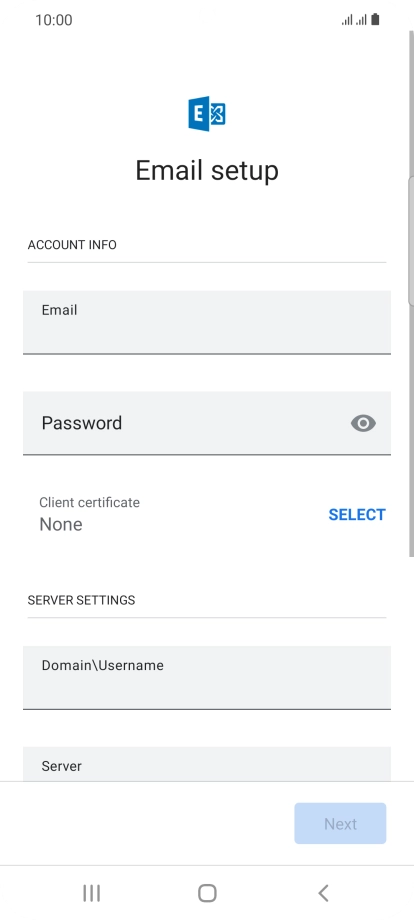This screenshot has height=920, width=414.
Task: Tap the Client certificate None value
Action: pyautogui.click(x=60, y=525)
